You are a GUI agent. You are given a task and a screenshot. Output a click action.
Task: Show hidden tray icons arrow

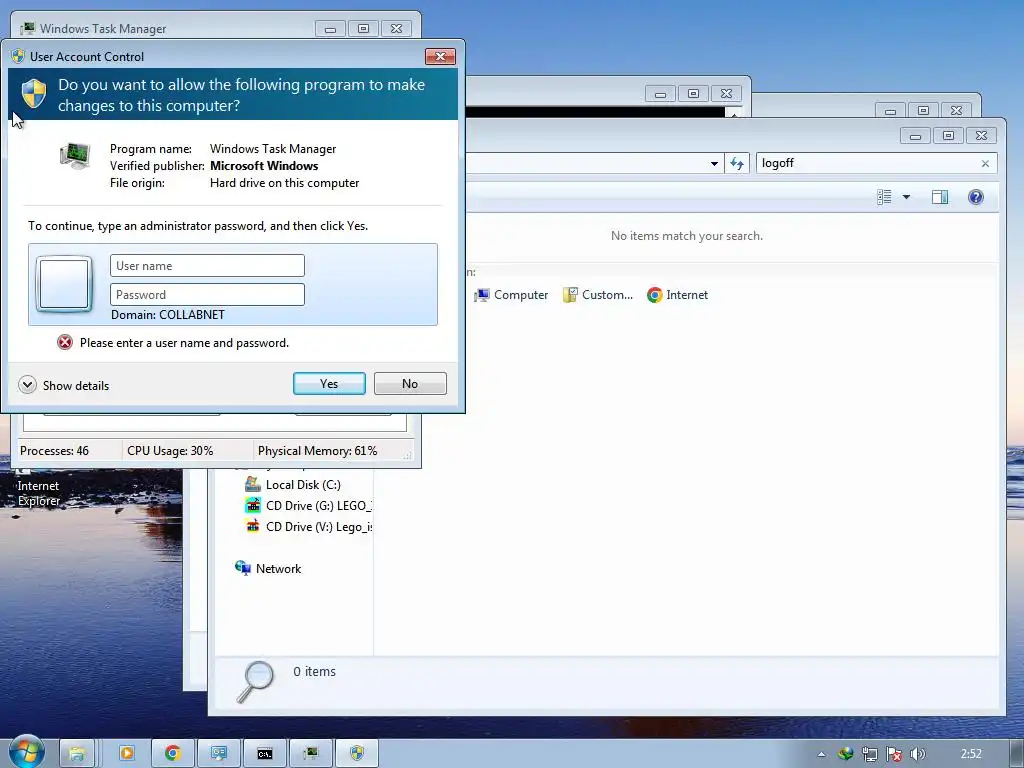pos(822,754)
